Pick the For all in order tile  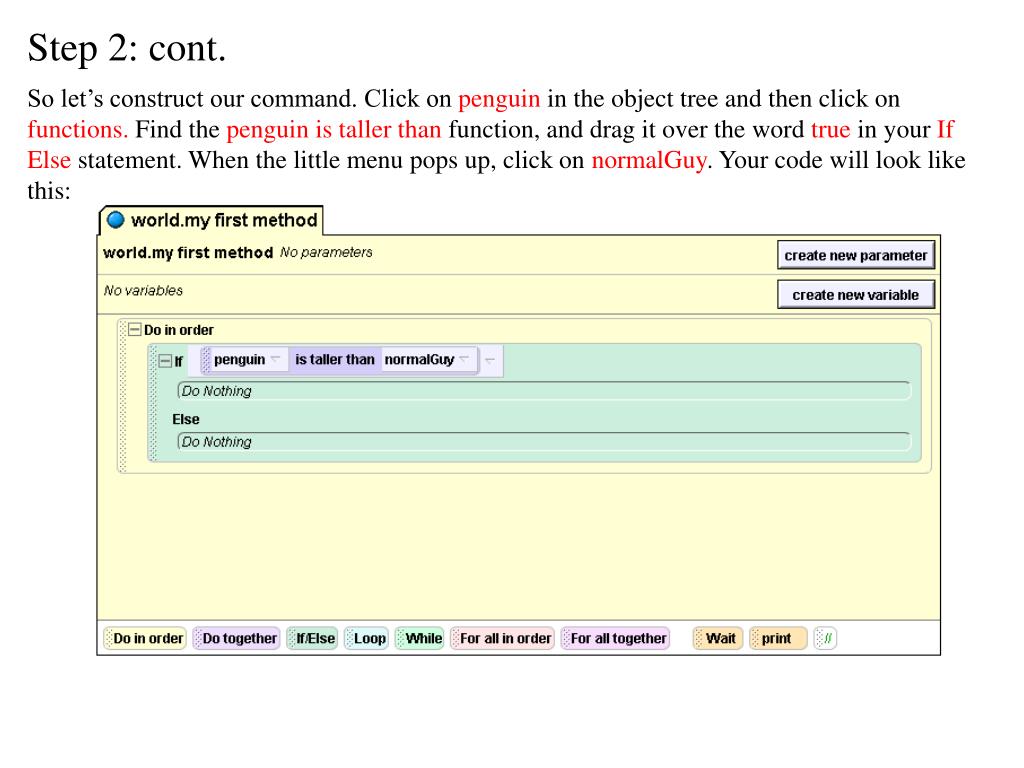coord(502,638)
